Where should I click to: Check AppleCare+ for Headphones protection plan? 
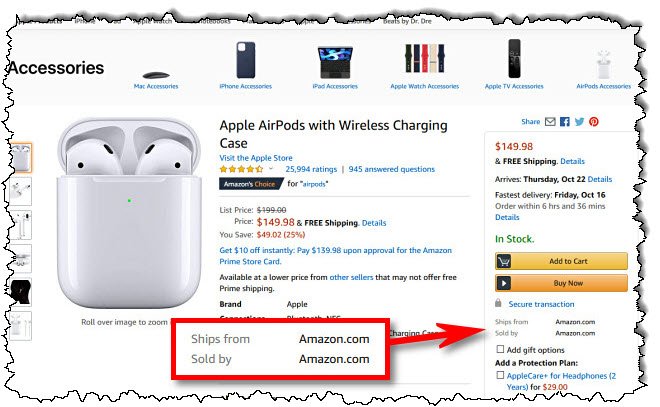(500, 375)
